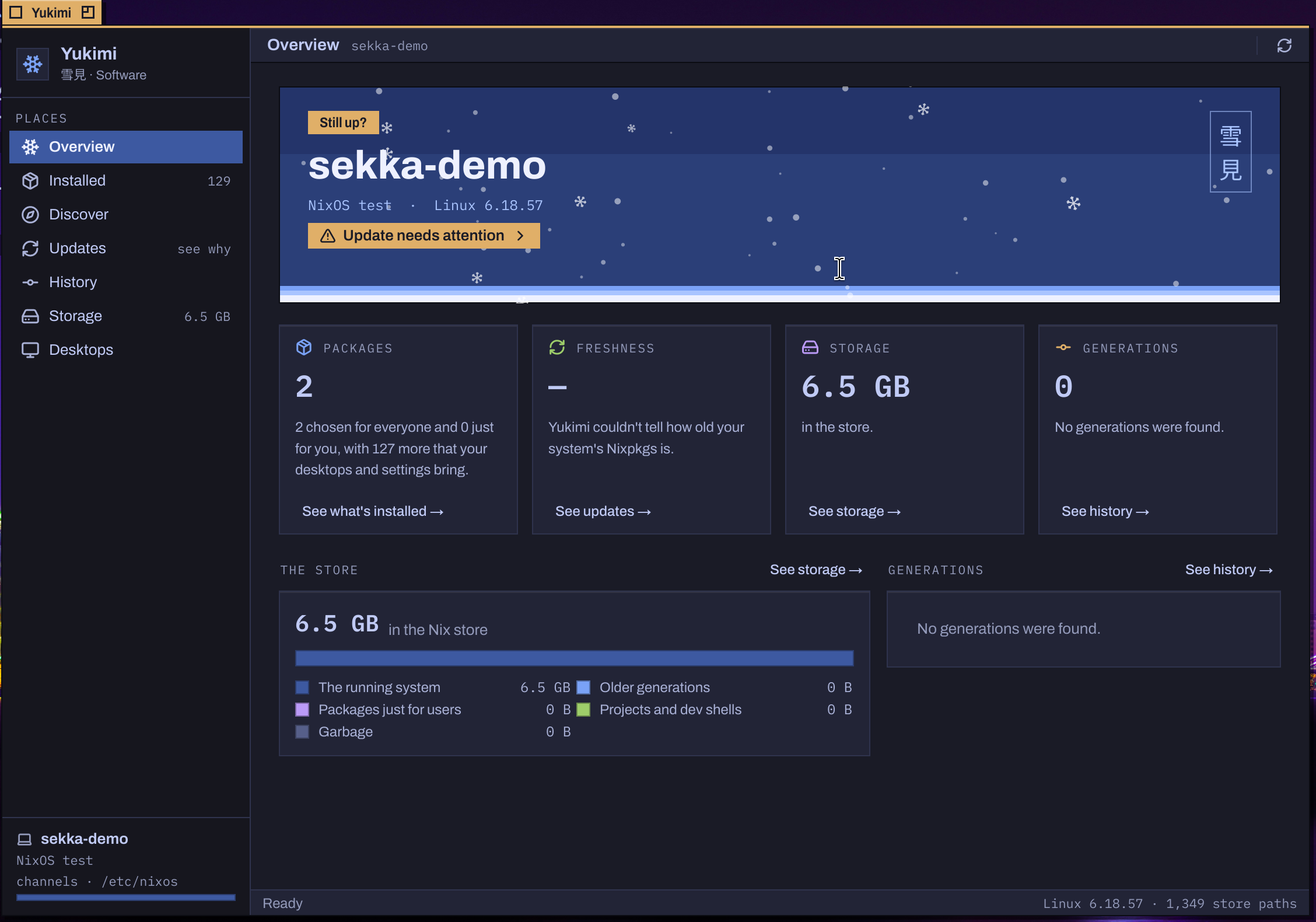This screenshot has height=922, width=1316.
Task: Open the Overview page in sidebar
Action: tap(126, 147)
